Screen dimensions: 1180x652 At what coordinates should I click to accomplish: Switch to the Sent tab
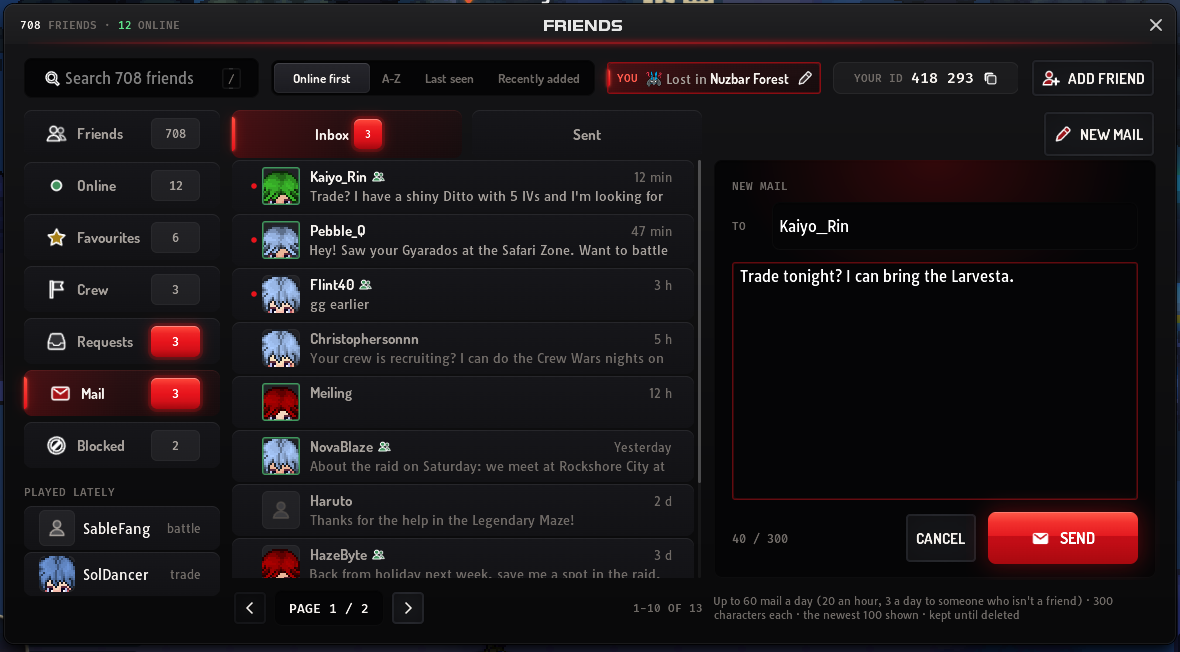coord(587,135)
